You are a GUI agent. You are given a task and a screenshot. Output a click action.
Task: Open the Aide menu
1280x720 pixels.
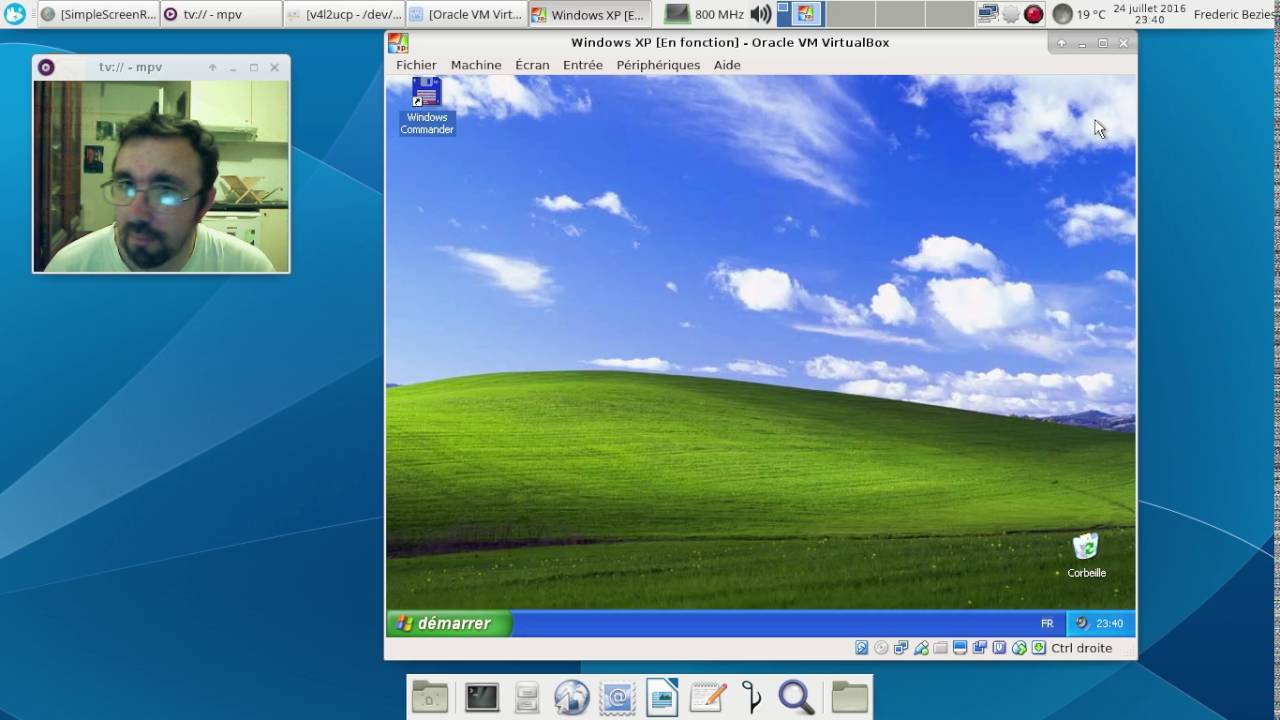pyautogui.click(x=727, y=65)
